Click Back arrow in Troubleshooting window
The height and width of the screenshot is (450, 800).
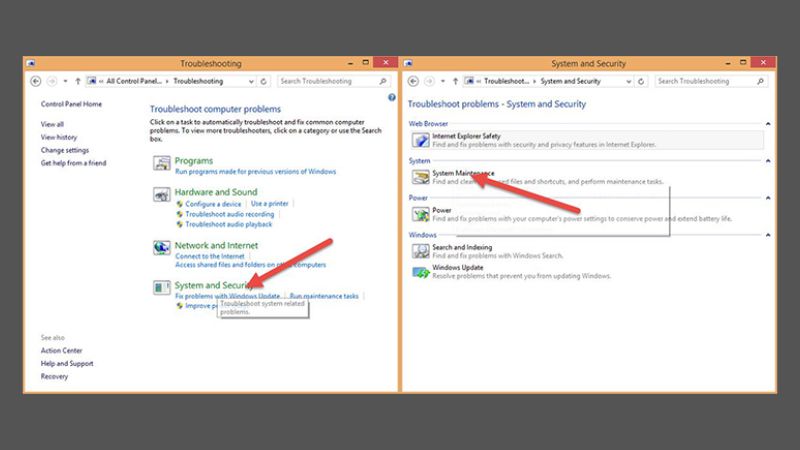point(36,81)
